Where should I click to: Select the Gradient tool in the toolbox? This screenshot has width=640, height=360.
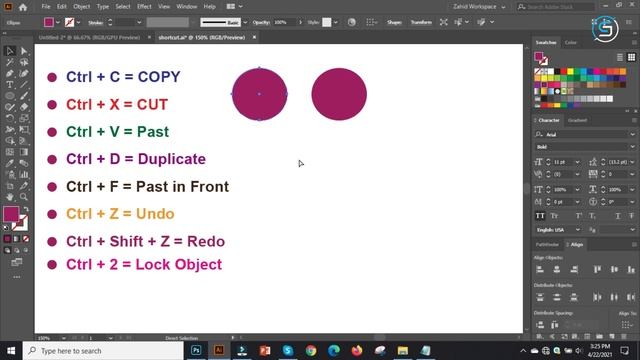(x=24, y=152)
